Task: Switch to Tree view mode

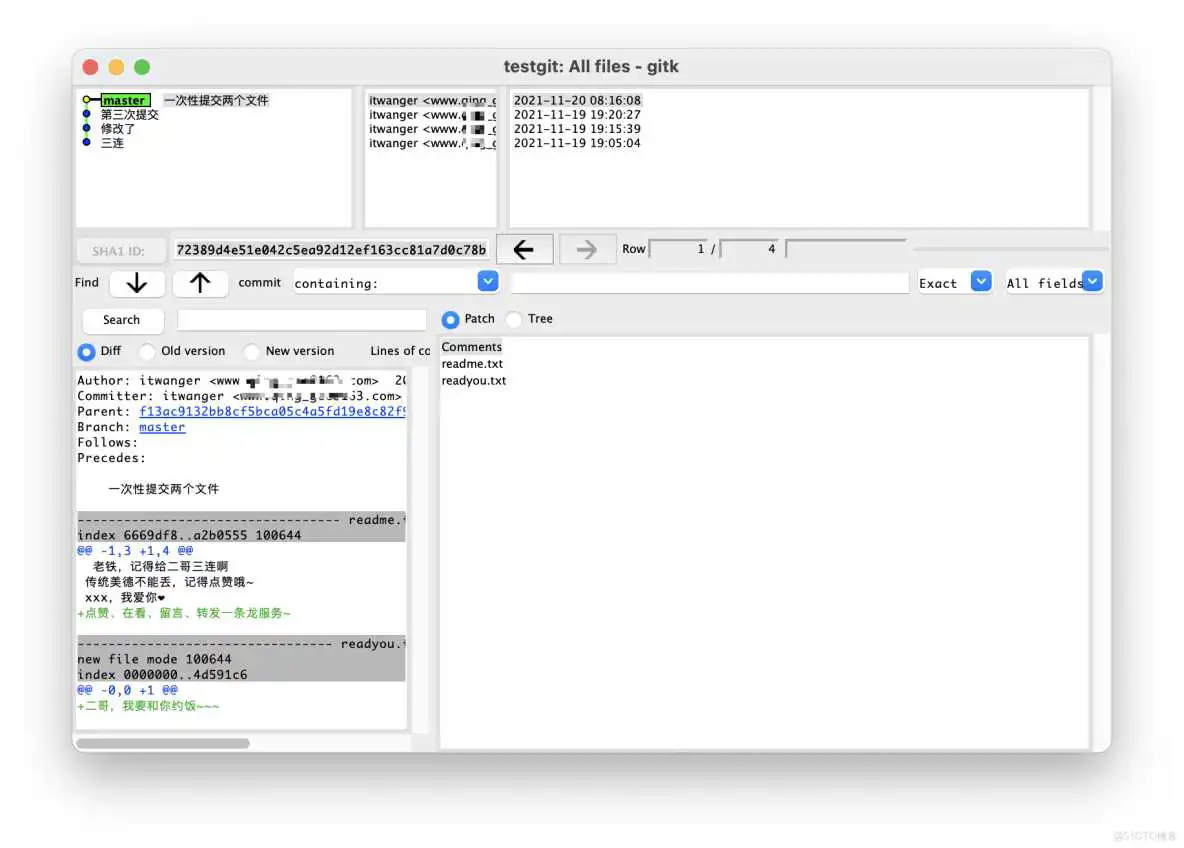Action: coord(513,319)
